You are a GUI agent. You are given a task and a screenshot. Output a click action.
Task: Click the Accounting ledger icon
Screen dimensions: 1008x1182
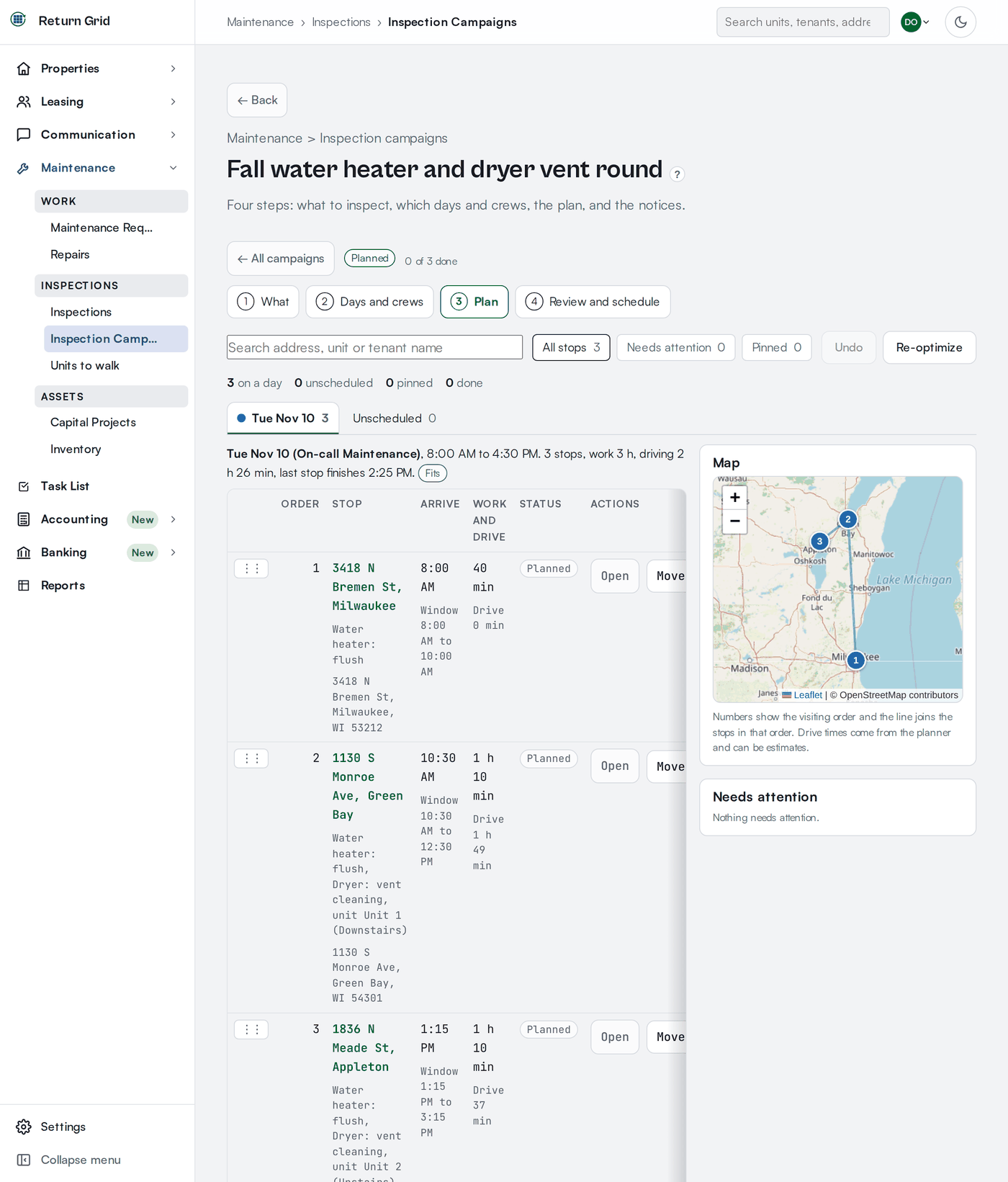[x=24, y=519]
